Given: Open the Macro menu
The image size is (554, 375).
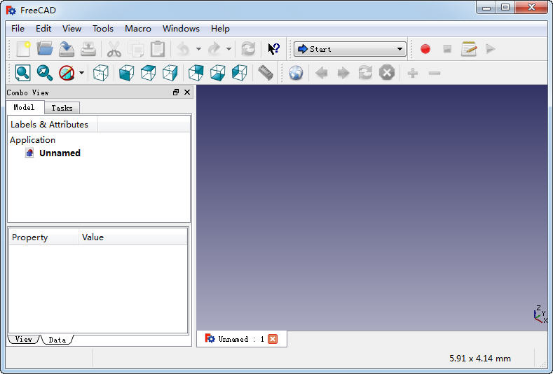Looking at the screenshot, I should 138,29.
